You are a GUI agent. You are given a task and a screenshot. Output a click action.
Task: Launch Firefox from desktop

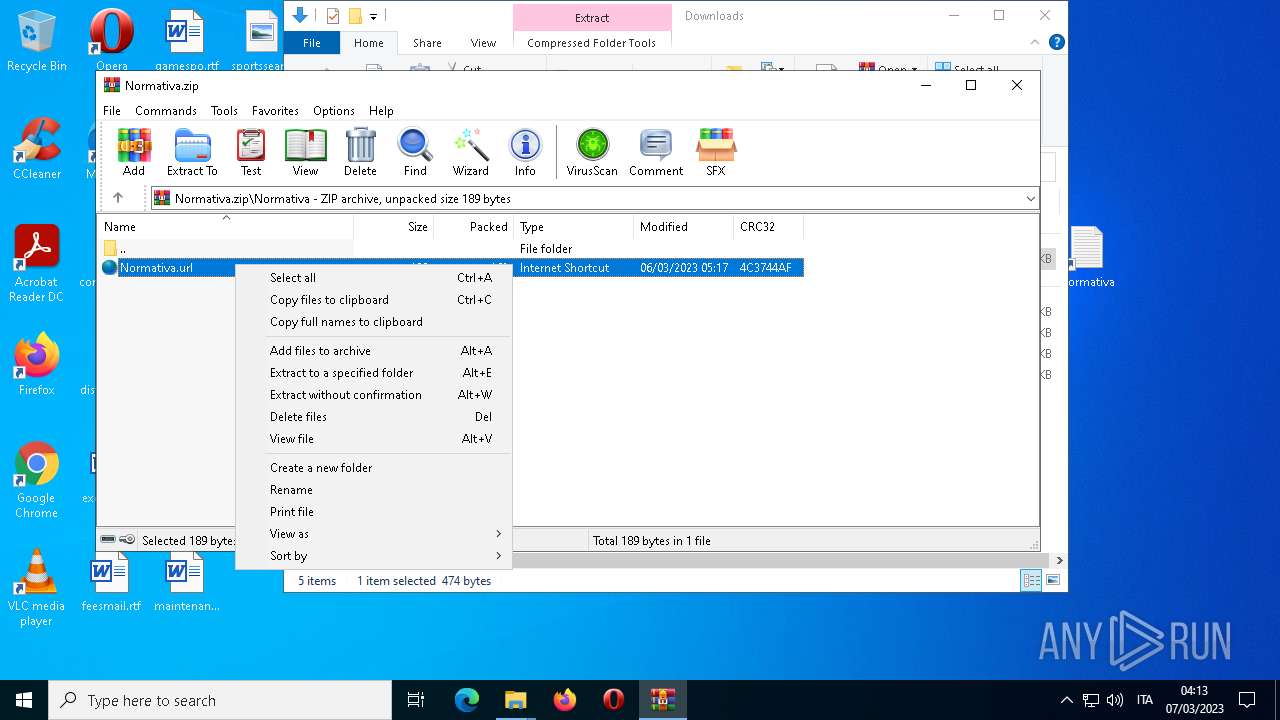[37, 365]
